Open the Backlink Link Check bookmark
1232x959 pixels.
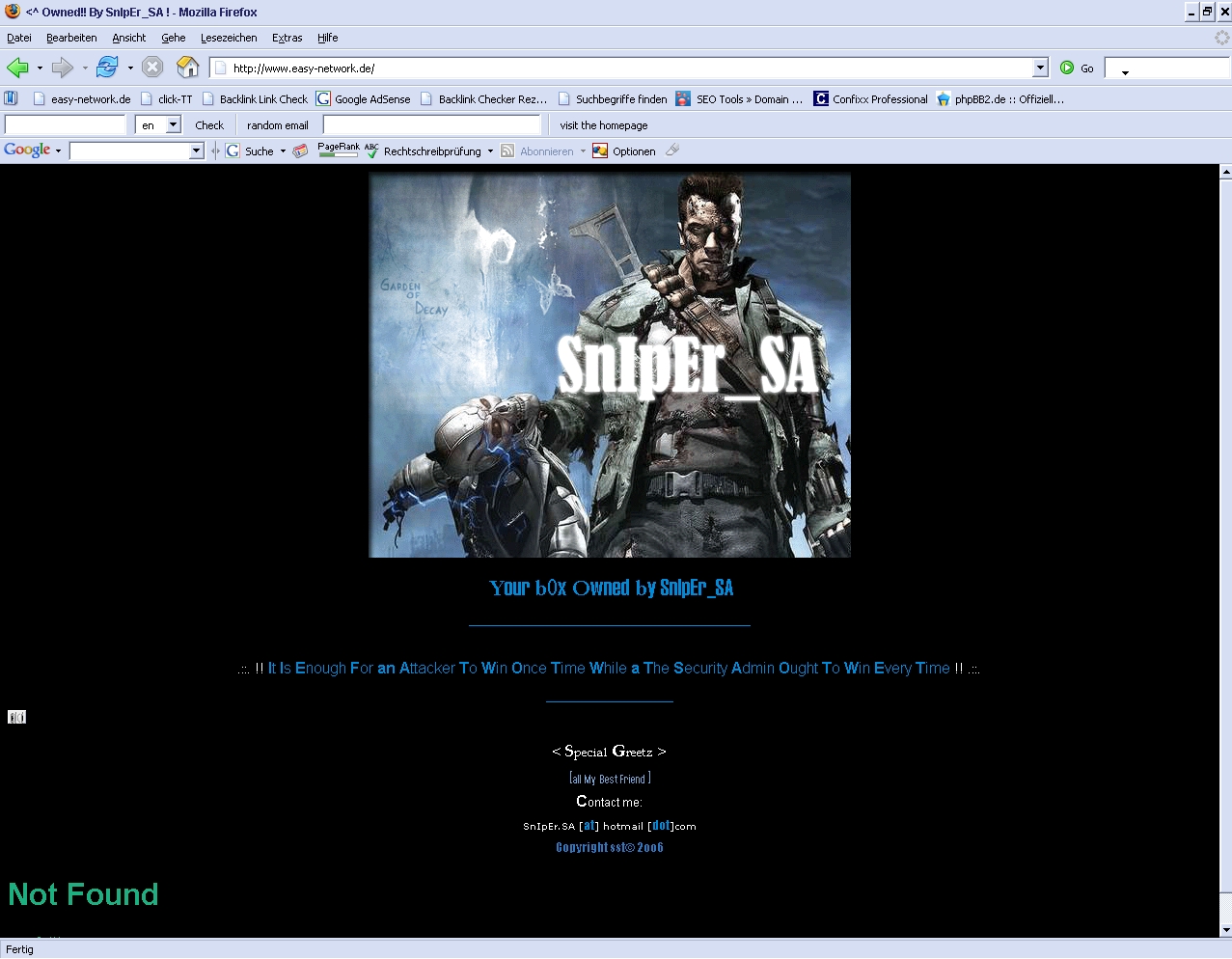click(255, 98)
